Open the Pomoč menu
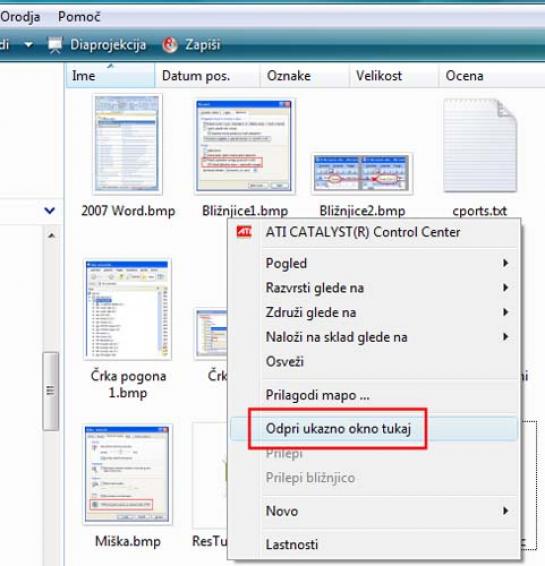The image size is (545, 566). (79, 17)
